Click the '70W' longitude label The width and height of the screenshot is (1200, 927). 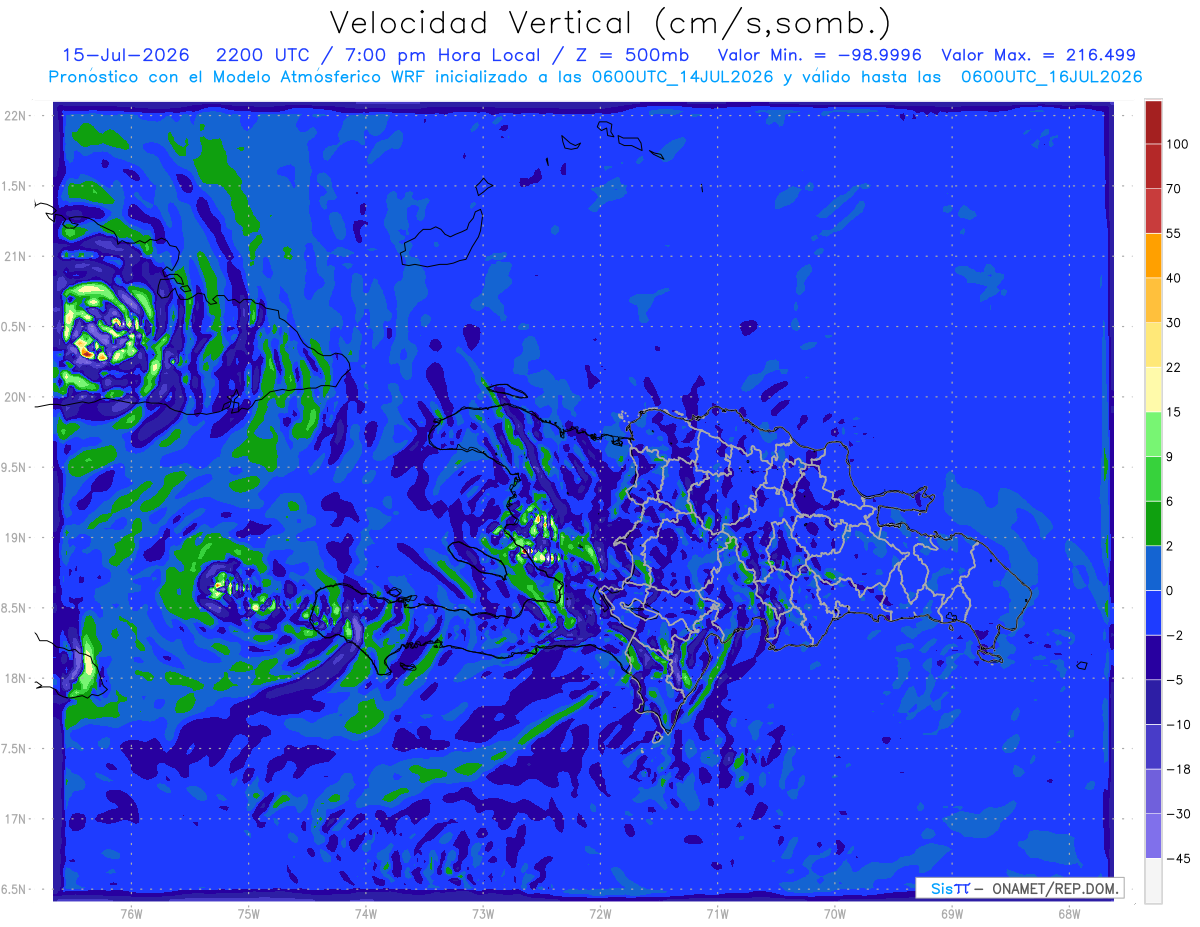835,913
